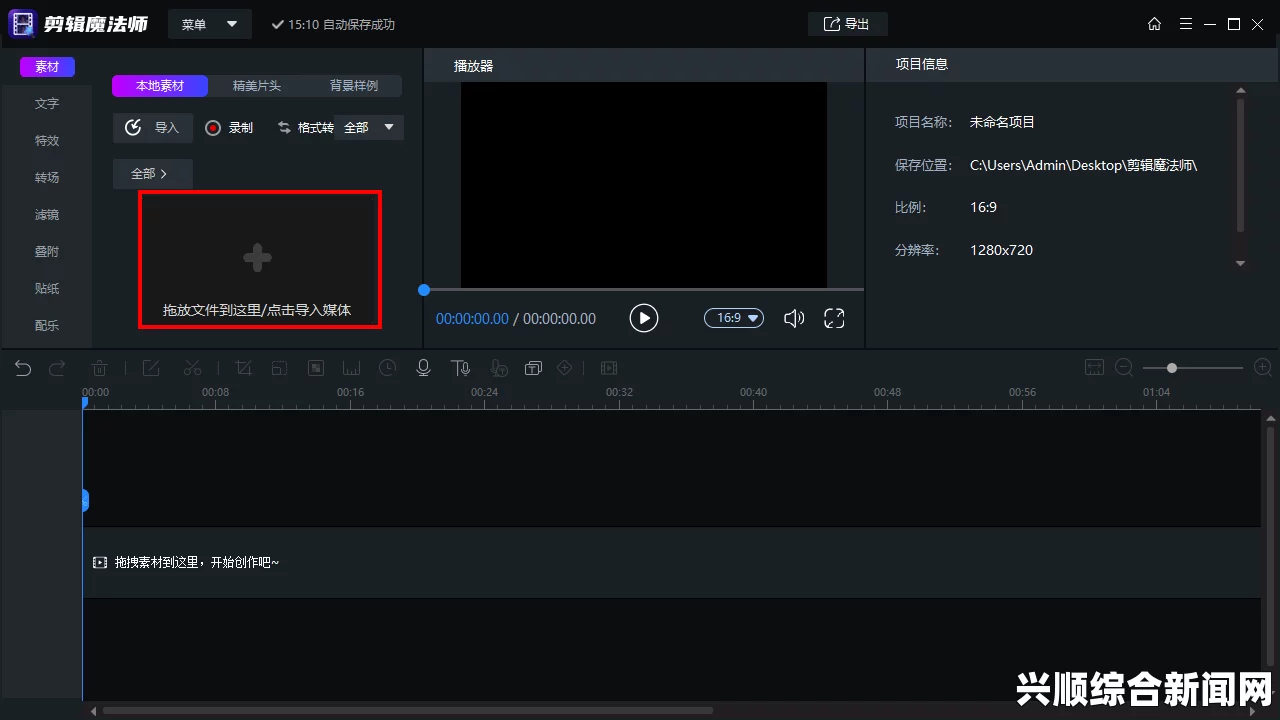The width and height of the screenshot is (1280, 720).
Task: Switch to the 背景样例 tab
Action: point(354,86)
